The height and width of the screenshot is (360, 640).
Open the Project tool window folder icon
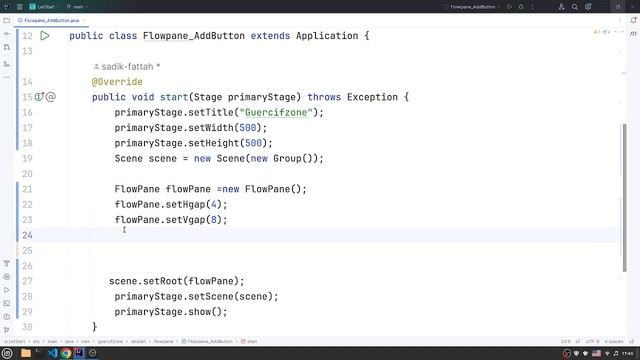coord(7,20)
